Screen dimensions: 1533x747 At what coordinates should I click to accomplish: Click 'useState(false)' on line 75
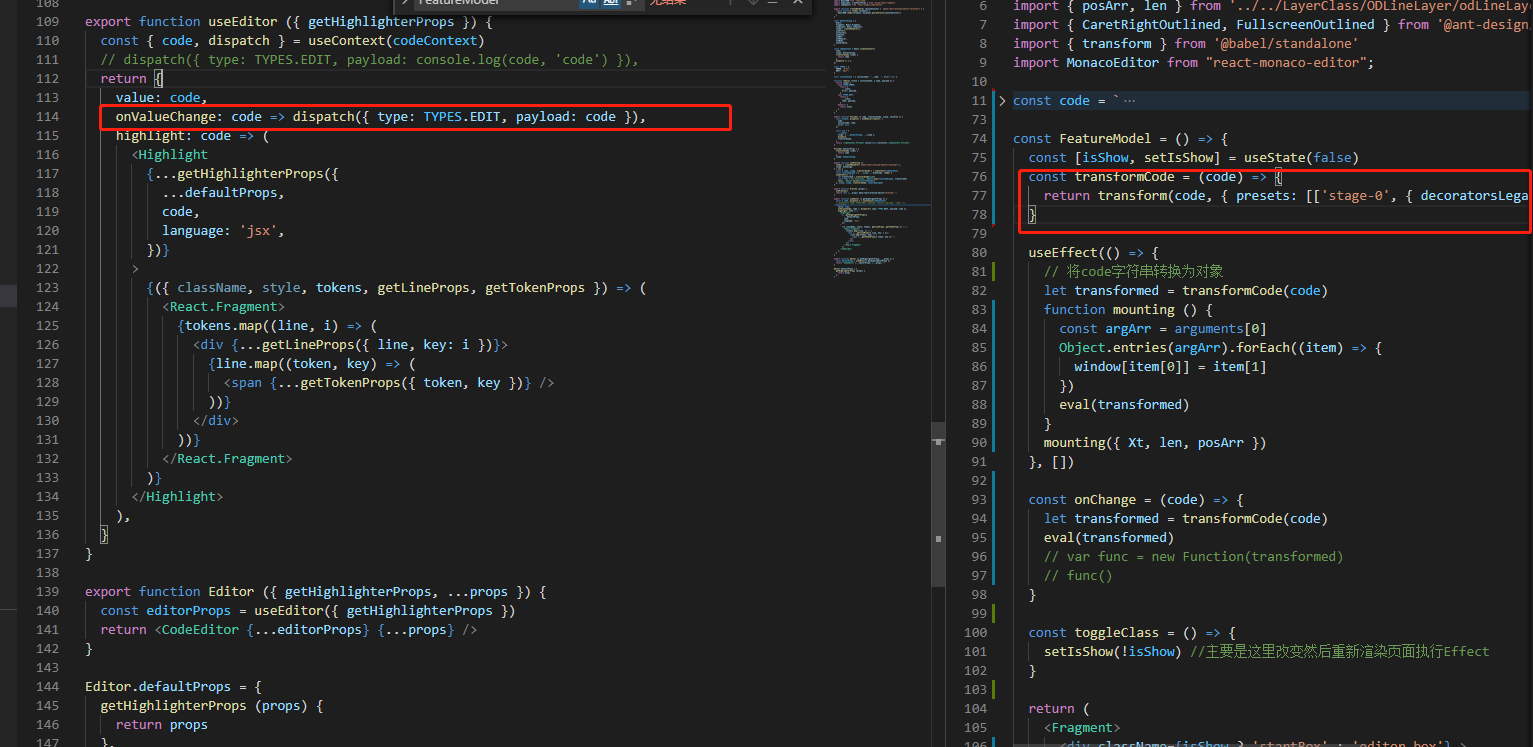point(1301,158)
